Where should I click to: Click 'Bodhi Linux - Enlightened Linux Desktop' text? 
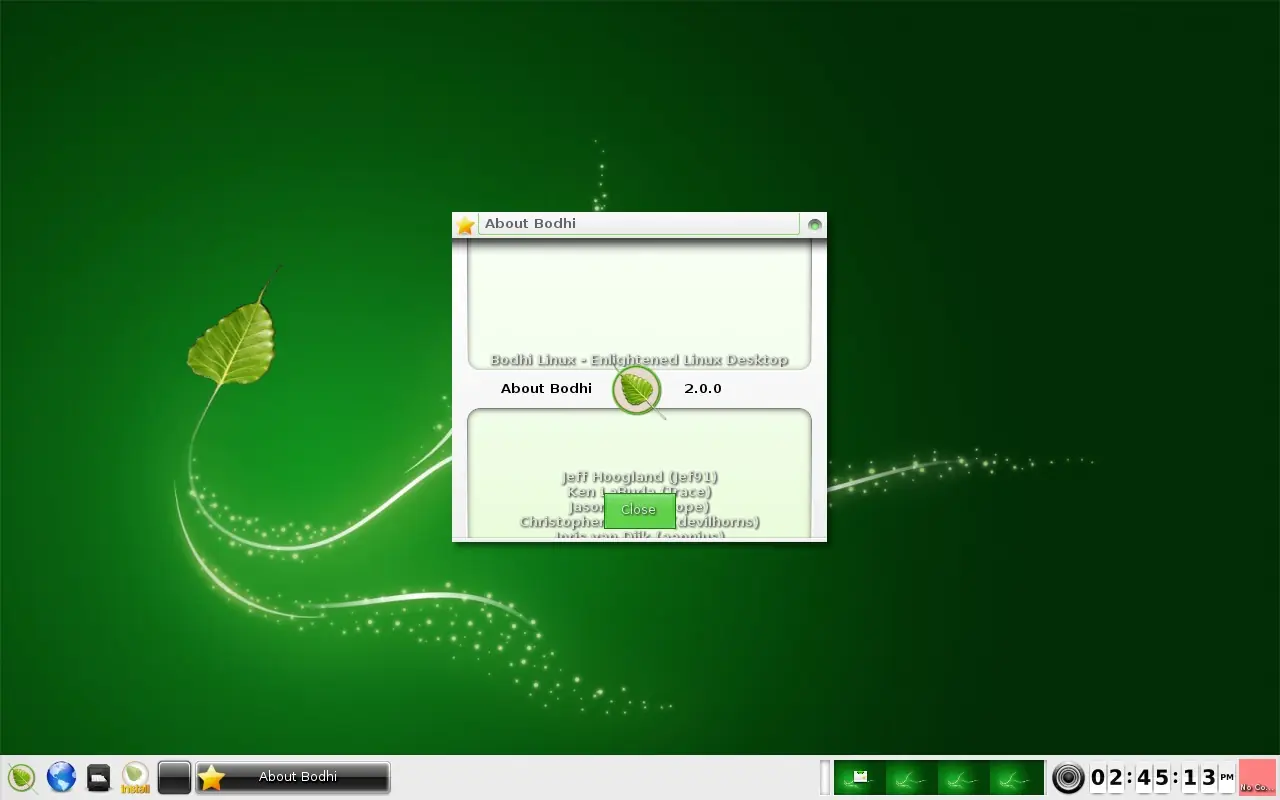click(640, 360)
